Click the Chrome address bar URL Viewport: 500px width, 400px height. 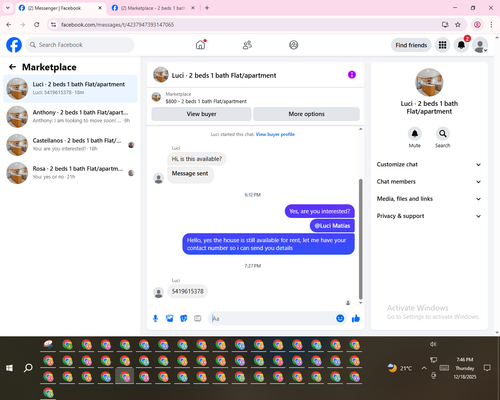[117, 25]
